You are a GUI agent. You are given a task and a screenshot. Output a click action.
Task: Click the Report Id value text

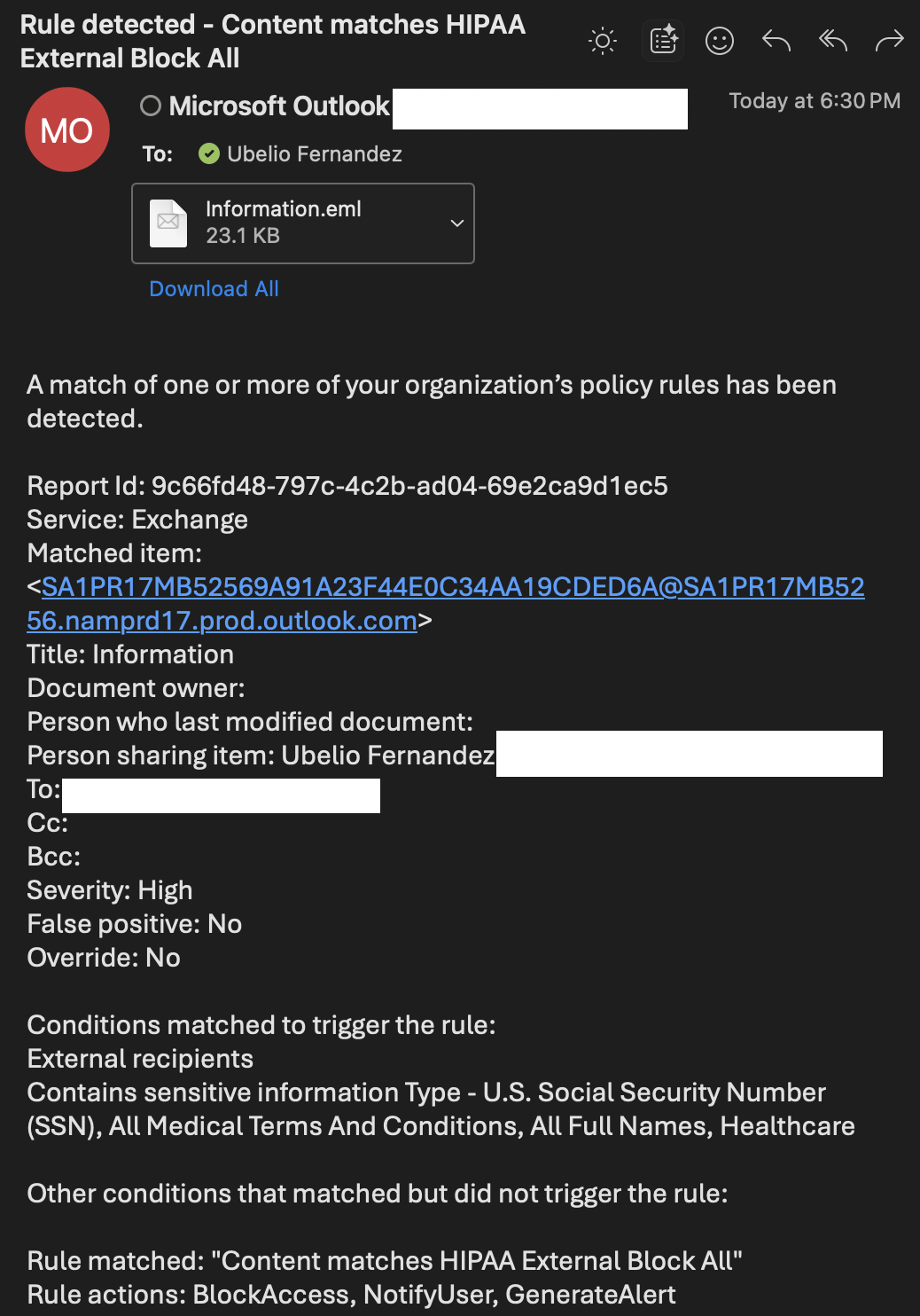409,486
